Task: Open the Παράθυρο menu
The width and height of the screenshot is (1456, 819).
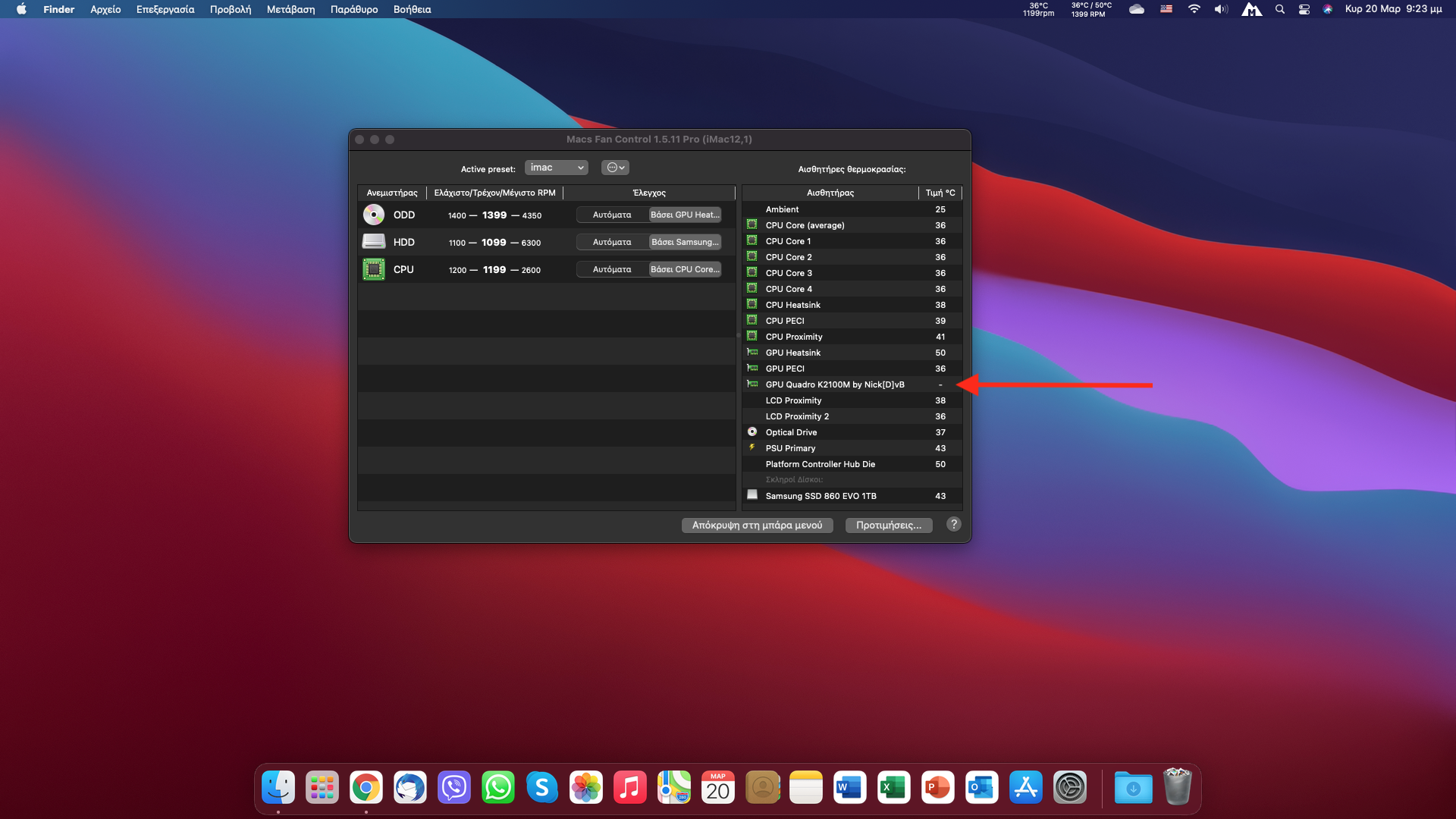Action: 354,9
